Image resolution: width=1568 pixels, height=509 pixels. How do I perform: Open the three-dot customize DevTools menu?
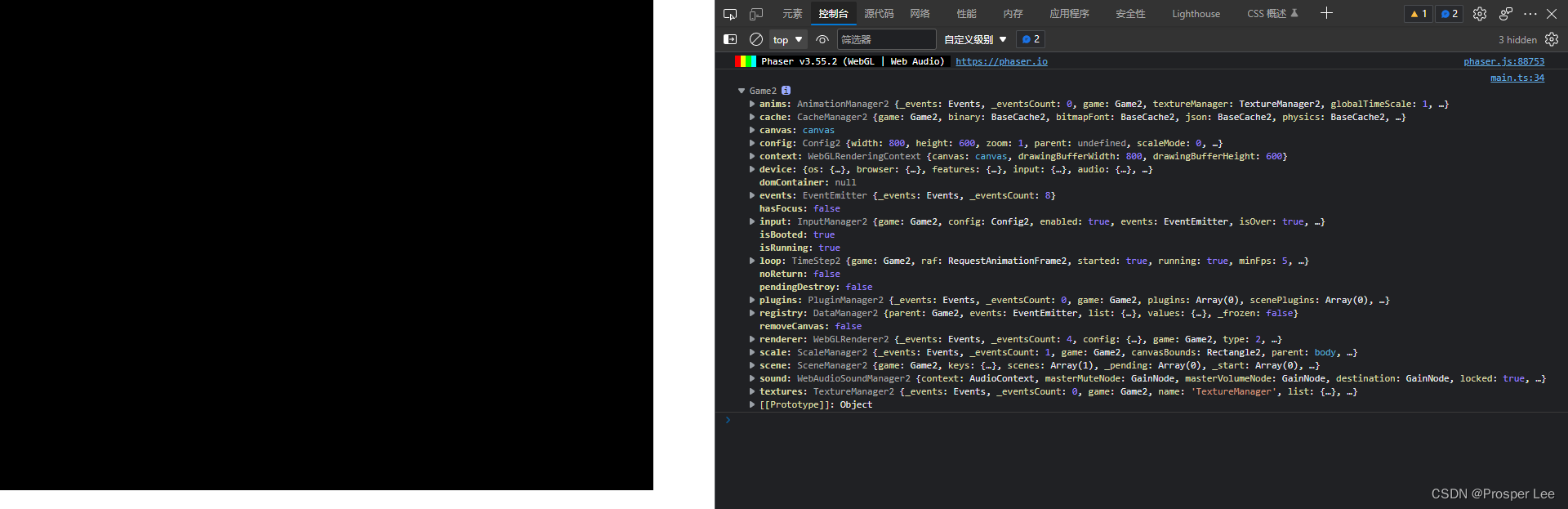[1530, 14]
